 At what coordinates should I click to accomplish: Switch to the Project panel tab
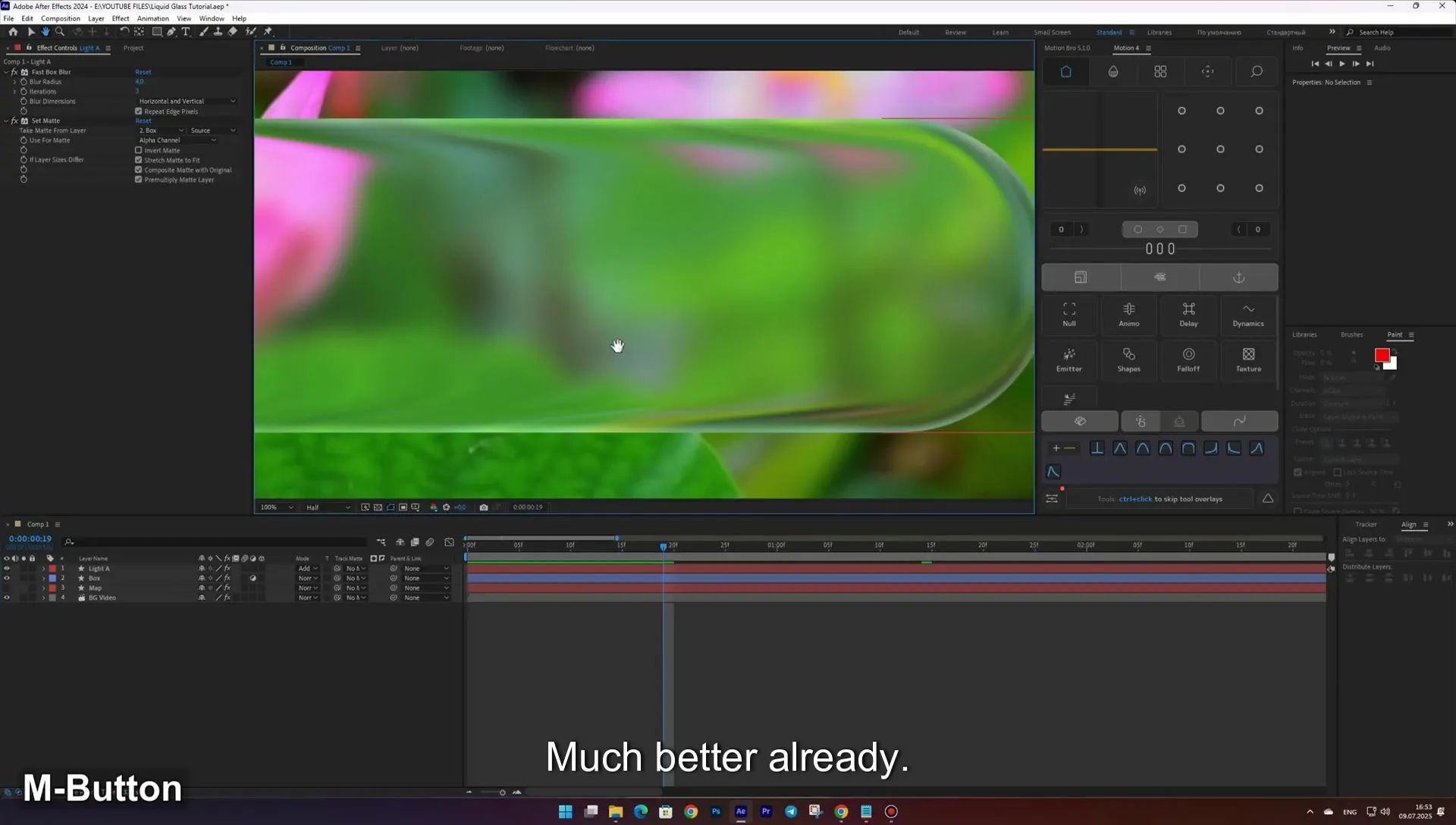click(x=133, y=48)
